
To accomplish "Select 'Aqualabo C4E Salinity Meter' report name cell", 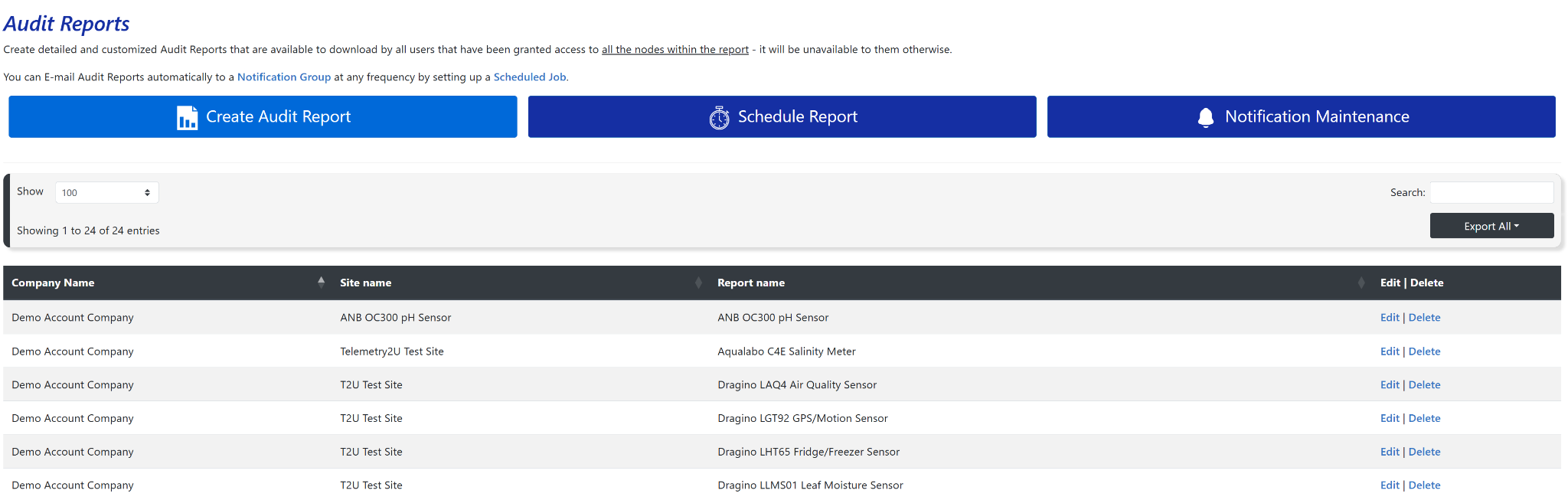I will click(786, 351).
